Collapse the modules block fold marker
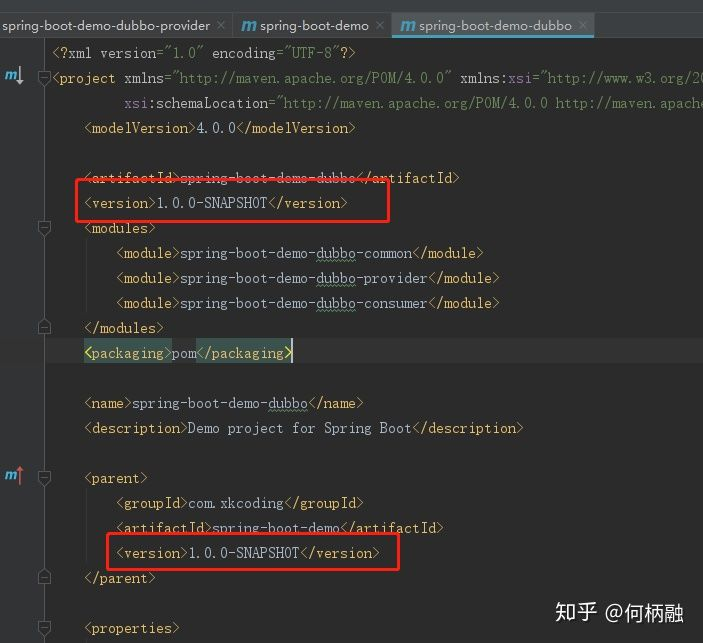 tap(44, 228)
